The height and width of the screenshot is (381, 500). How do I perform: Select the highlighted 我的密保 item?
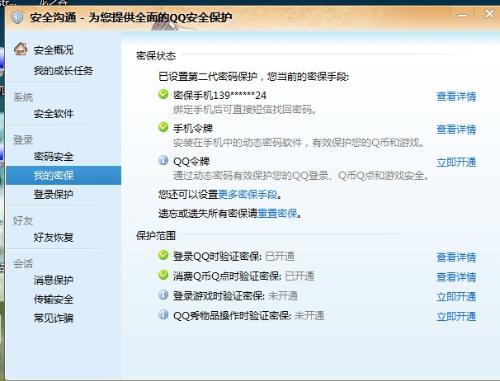click(63, 175)
